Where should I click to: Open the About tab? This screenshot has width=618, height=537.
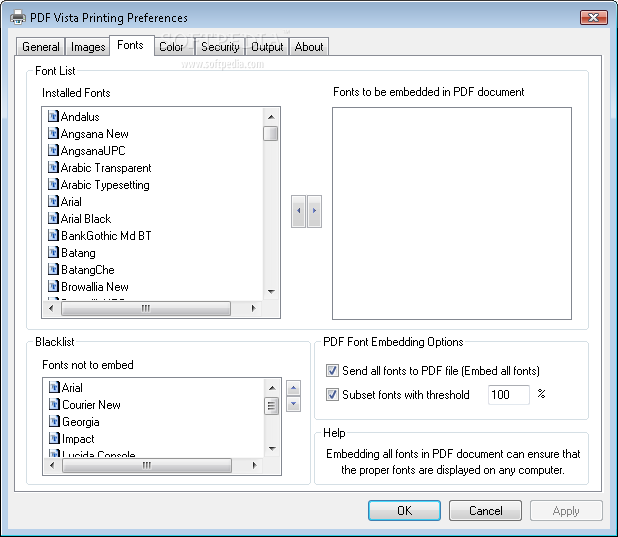(x=309, y=47)
